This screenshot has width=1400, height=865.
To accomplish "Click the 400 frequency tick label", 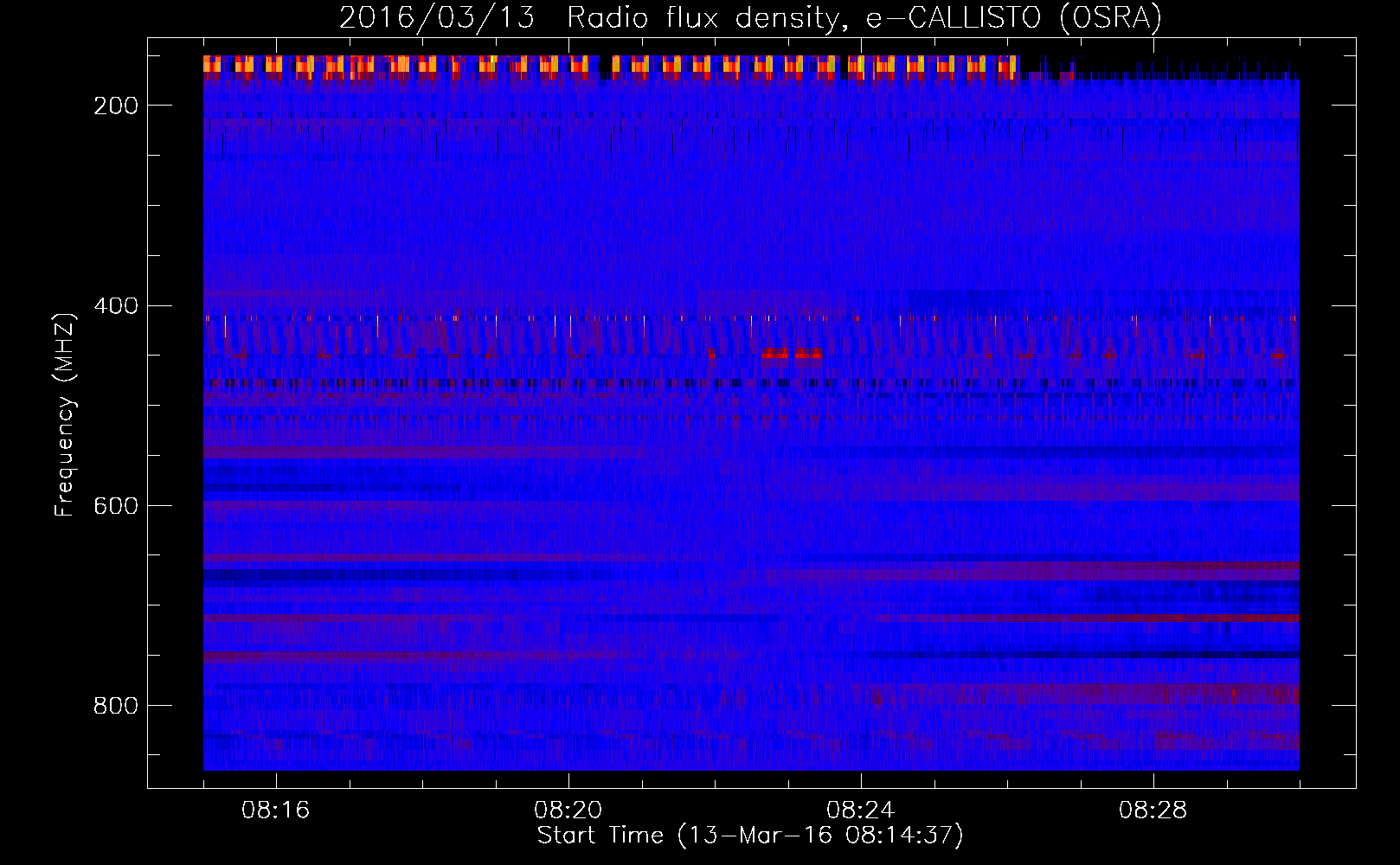I will (116, 305).
